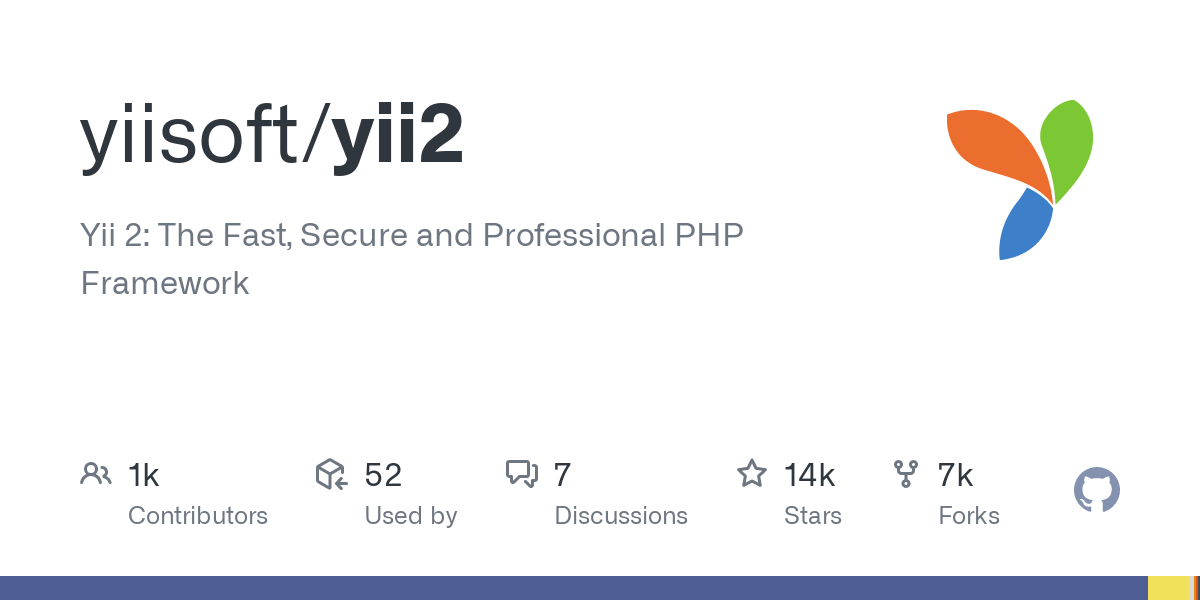Click the Contributors people icon

coord(96,474)
